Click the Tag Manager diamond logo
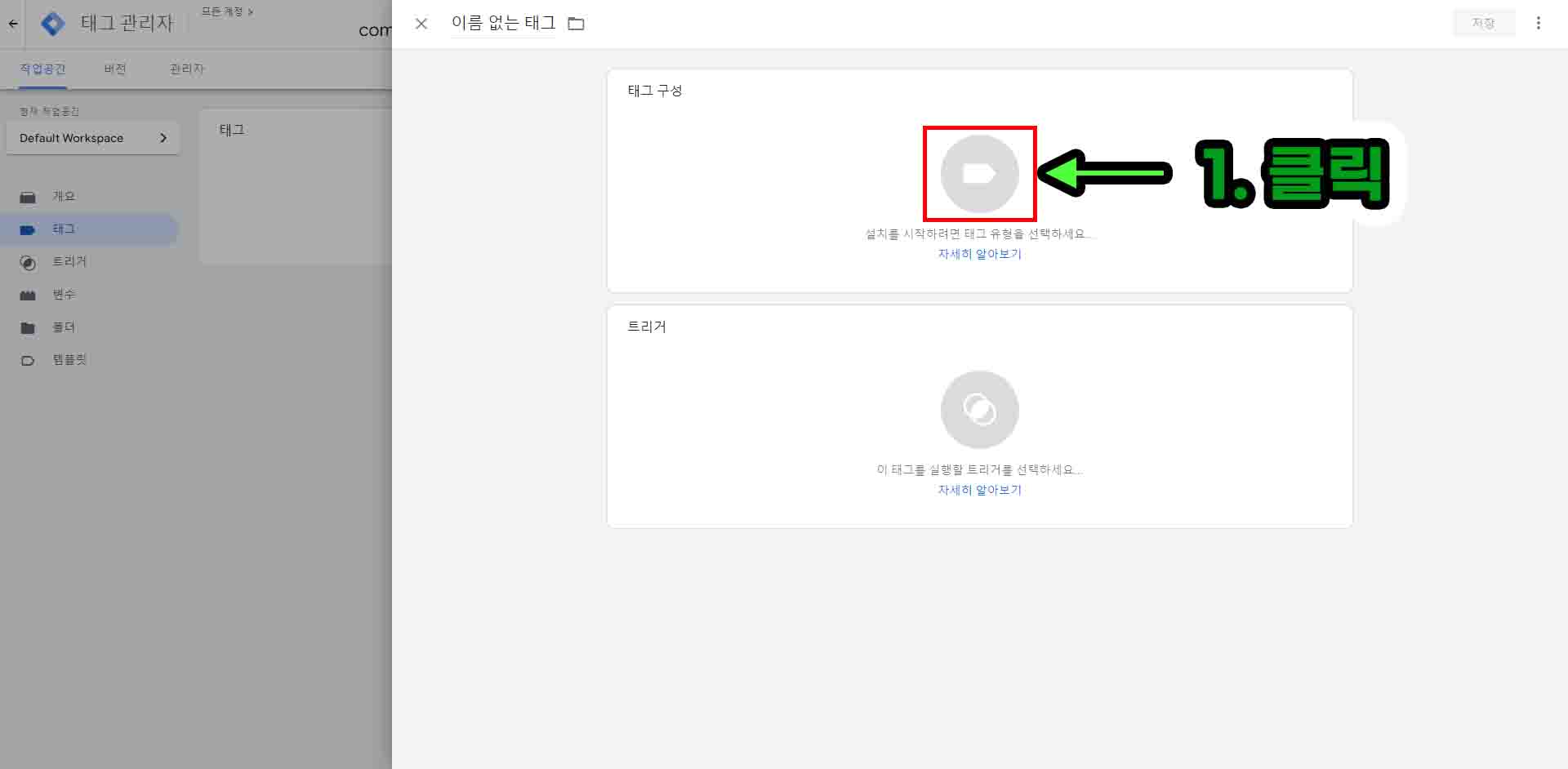 [53, 24]
